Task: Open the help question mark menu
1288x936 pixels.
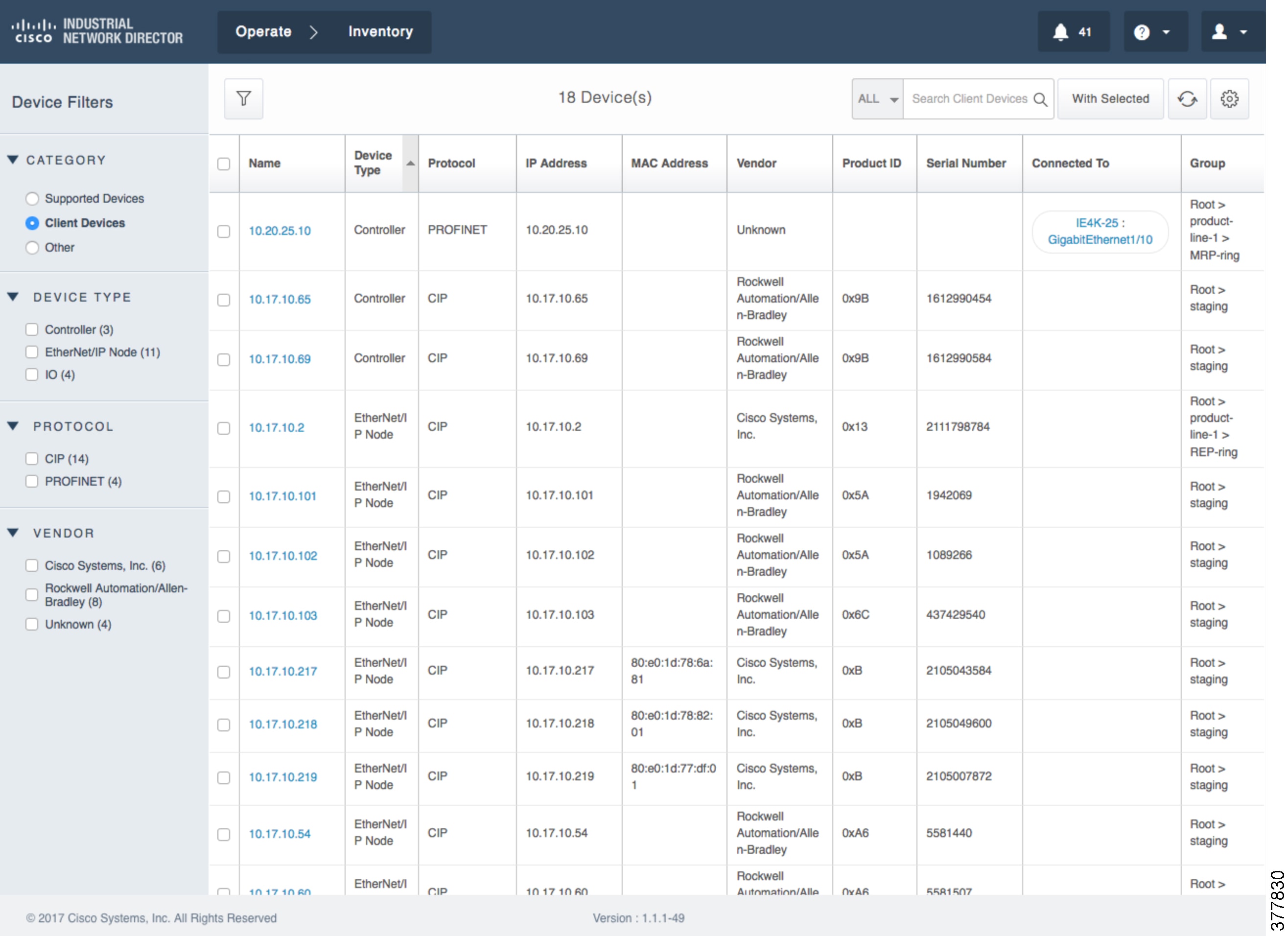Action: tap(1155, 32)
